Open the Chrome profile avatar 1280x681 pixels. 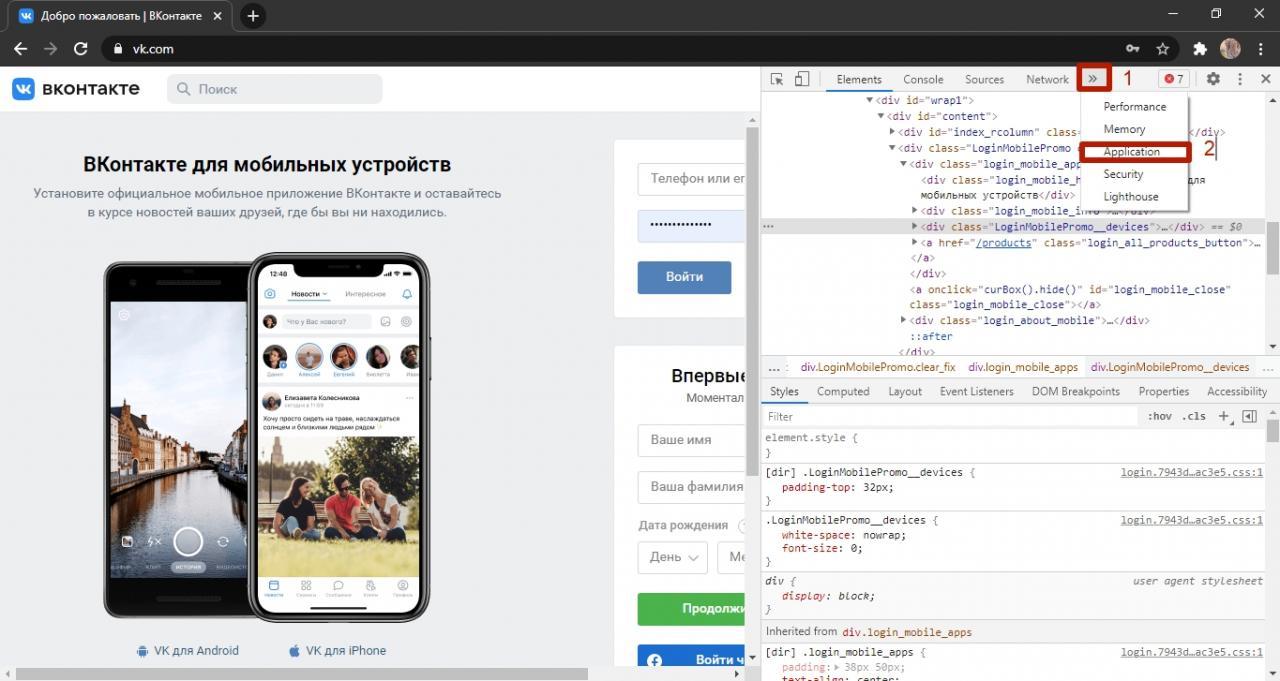click(1230, 48)
